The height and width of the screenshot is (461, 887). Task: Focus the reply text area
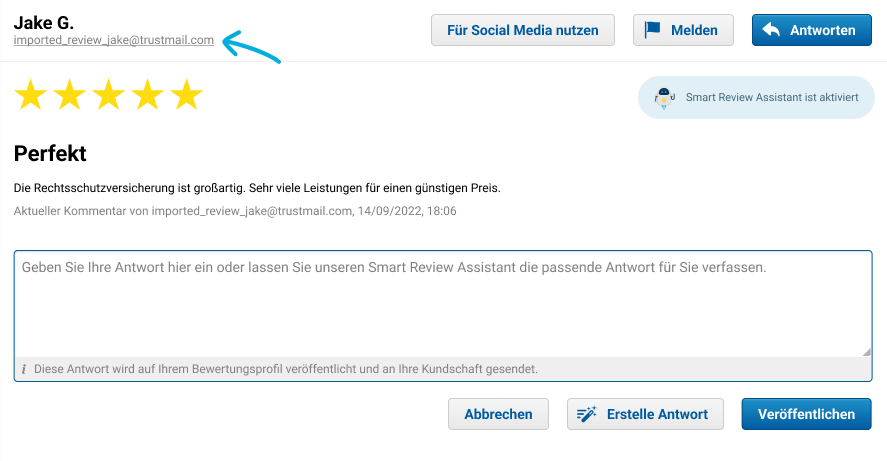[442, 305]
